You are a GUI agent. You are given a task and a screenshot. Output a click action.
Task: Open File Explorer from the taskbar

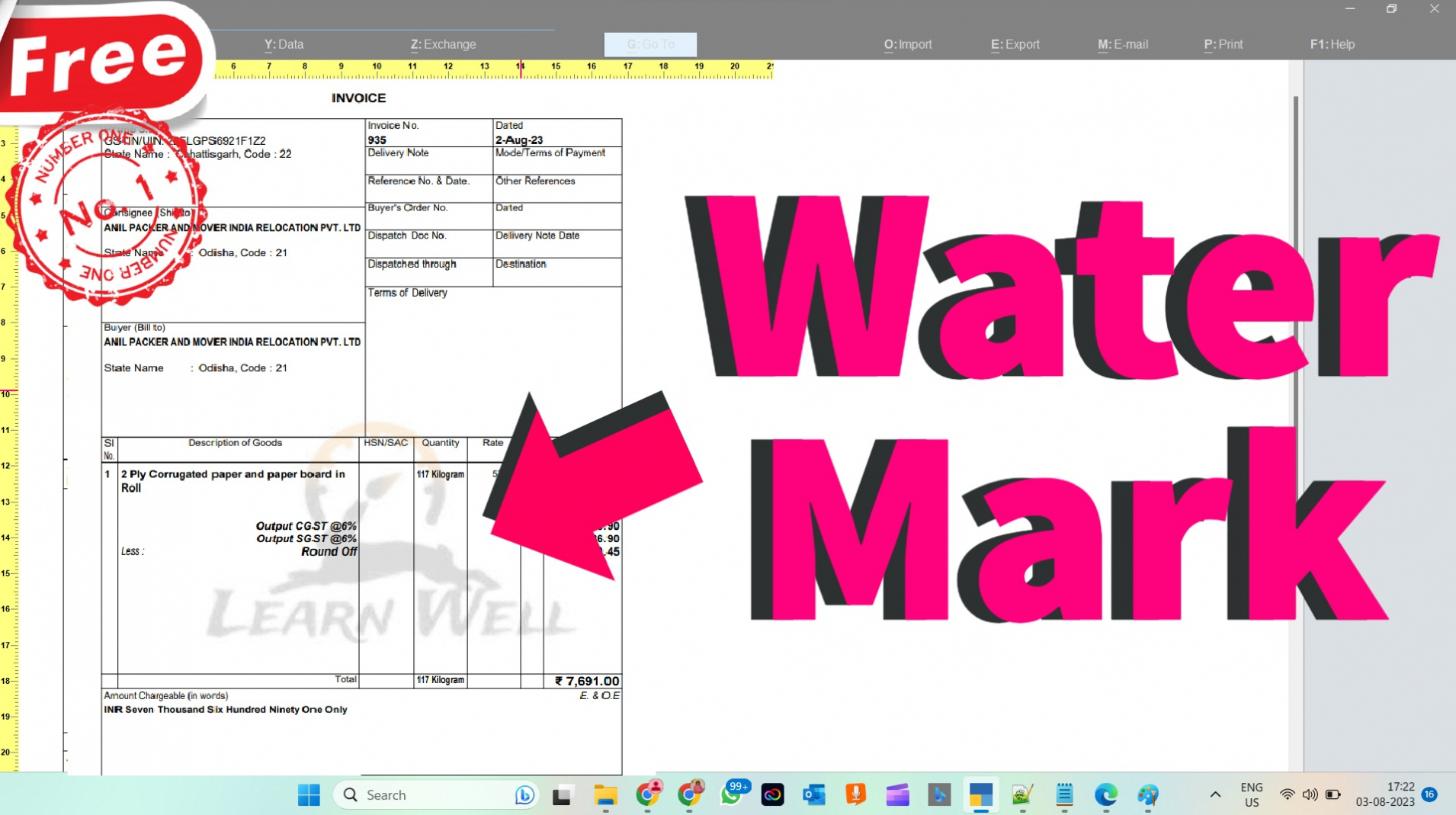(x=605, y=795)
